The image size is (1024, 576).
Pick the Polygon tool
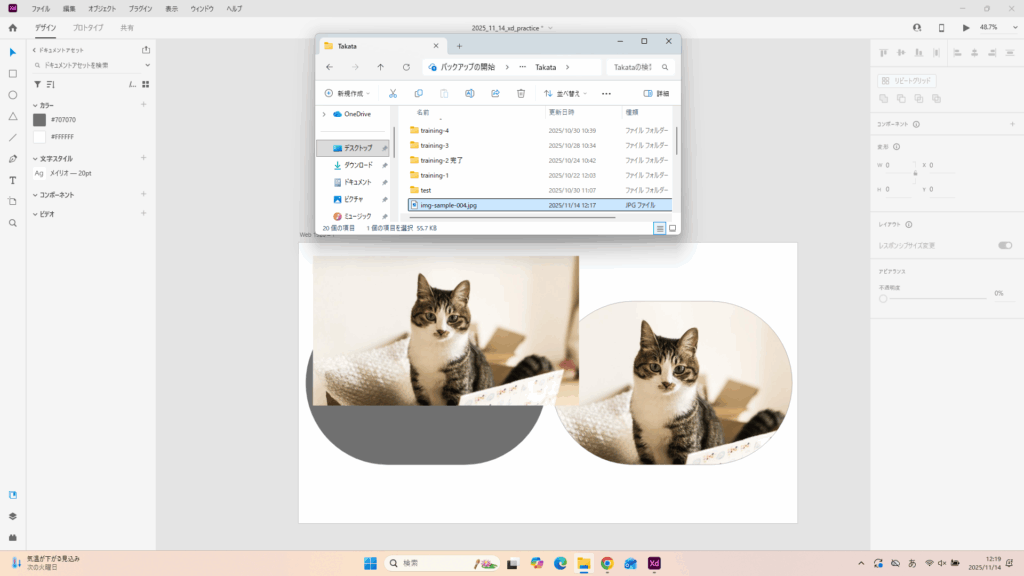click(x=13, y=116)
